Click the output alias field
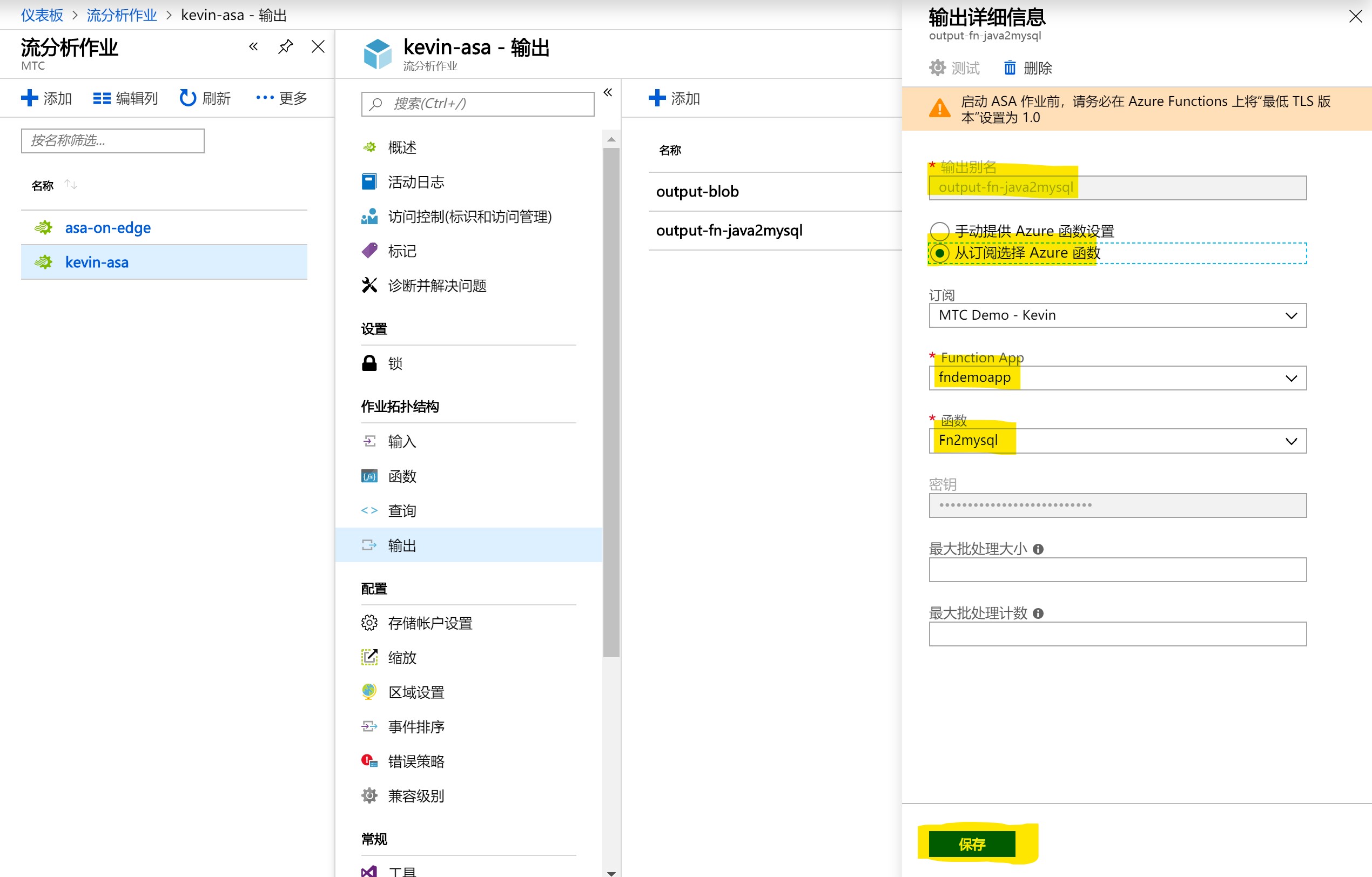 click(1117, 187)
